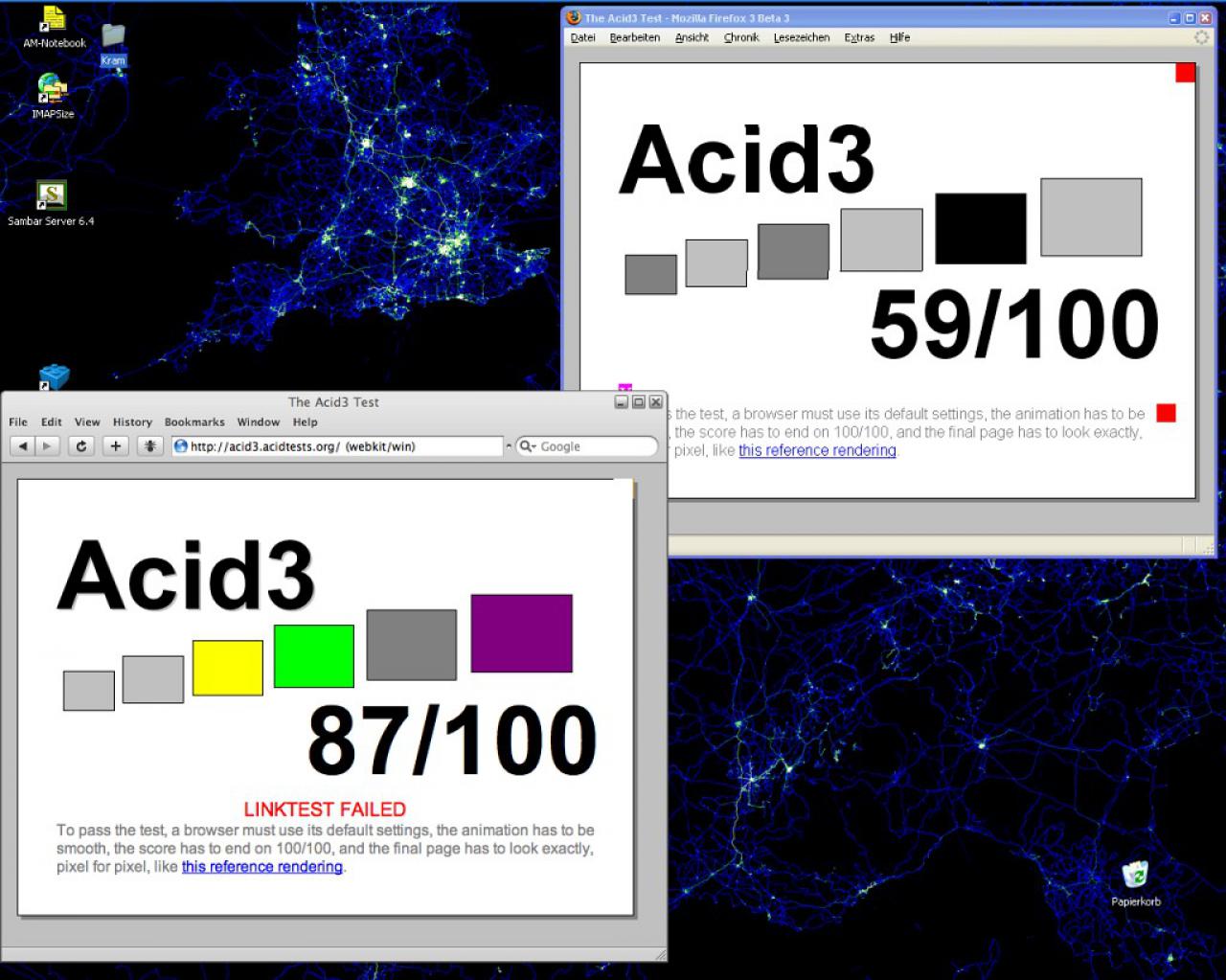1226x980 pixels.
Task: Click the purple box in WebKit Acid3
Action: click(522, 633)
